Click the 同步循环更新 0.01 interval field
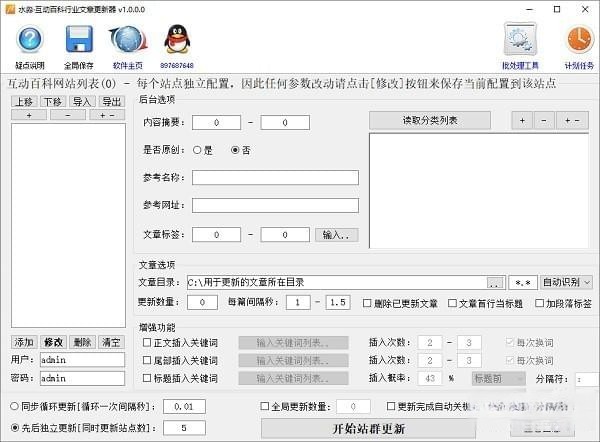Image resolution: width=600 pixels, height=442 pixels. pyautogui.click(x=184, y=406)
